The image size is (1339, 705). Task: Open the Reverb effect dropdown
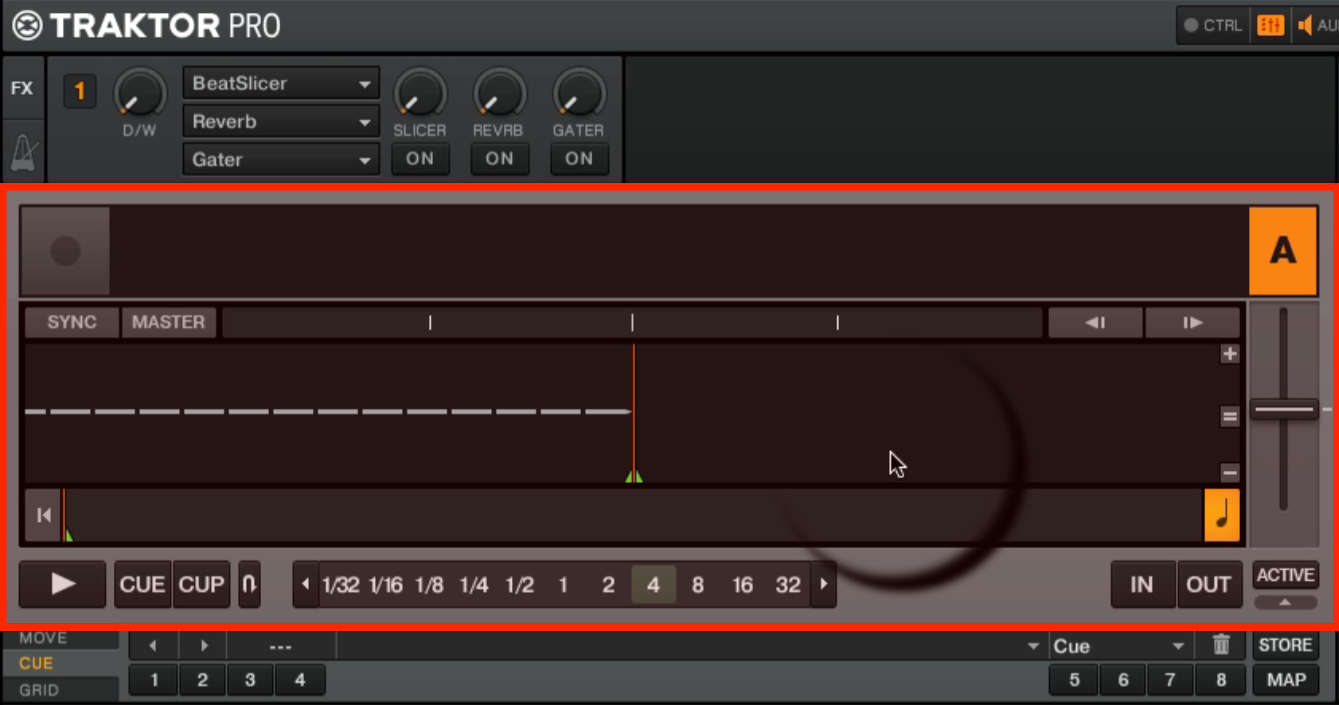(x=281, y=122)
